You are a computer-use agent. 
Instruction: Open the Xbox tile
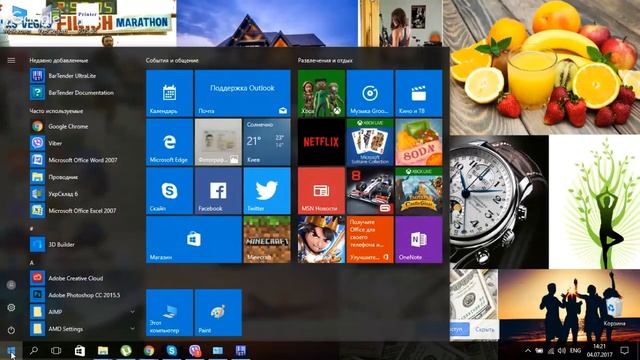tap(321, 93)
